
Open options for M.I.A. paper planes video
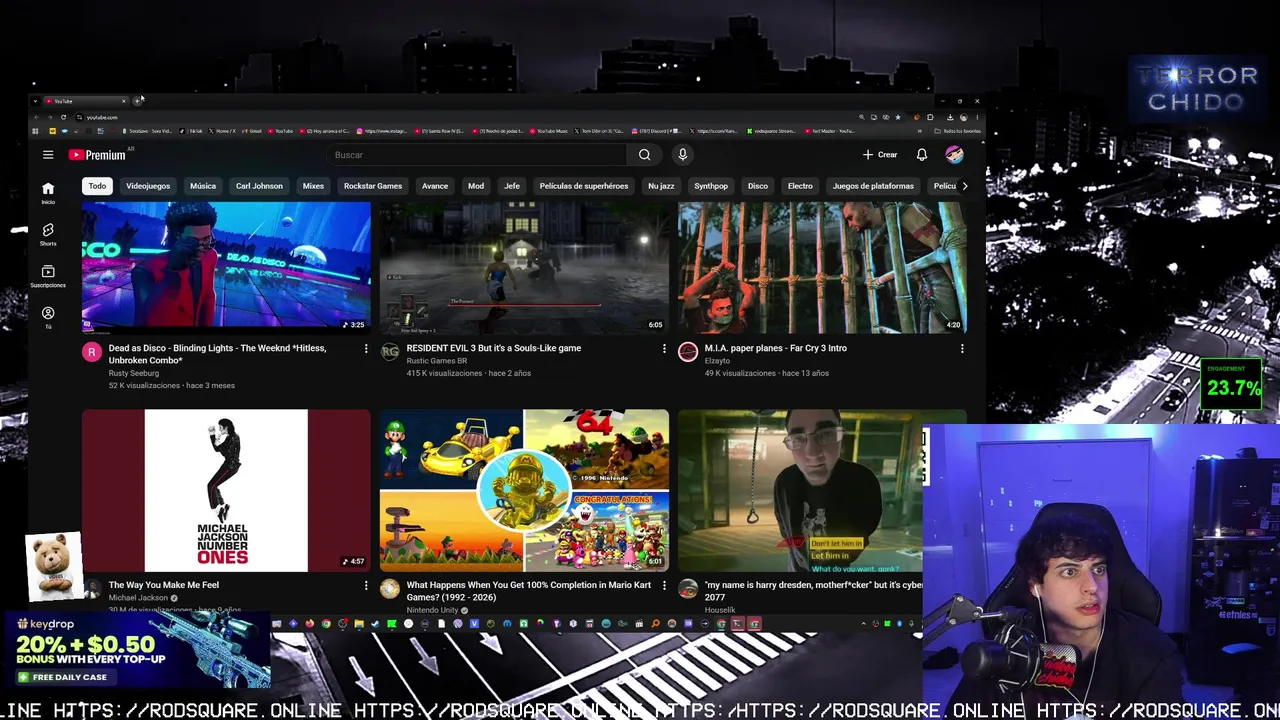[962, 349]
